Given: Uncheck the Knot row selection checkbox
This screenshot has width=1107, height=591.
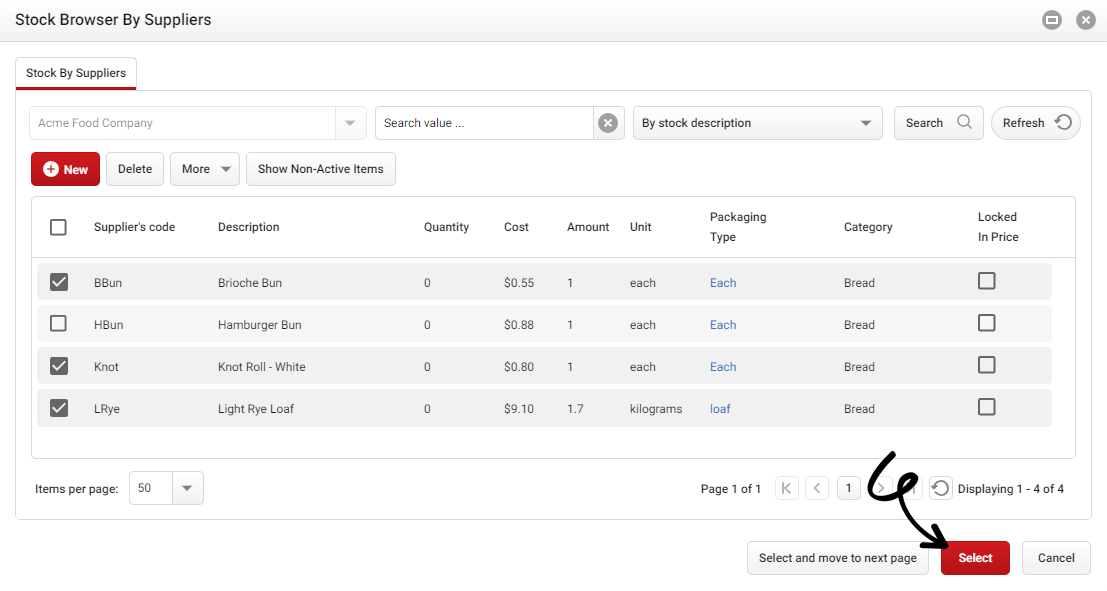Looking at the screenshot, I should (59, 366).
